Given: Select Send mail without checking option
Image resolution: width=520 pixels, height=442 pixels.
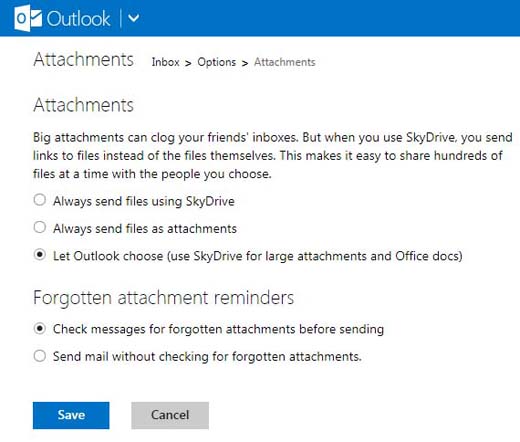Looking at the screenshot, I should [40, 356].
